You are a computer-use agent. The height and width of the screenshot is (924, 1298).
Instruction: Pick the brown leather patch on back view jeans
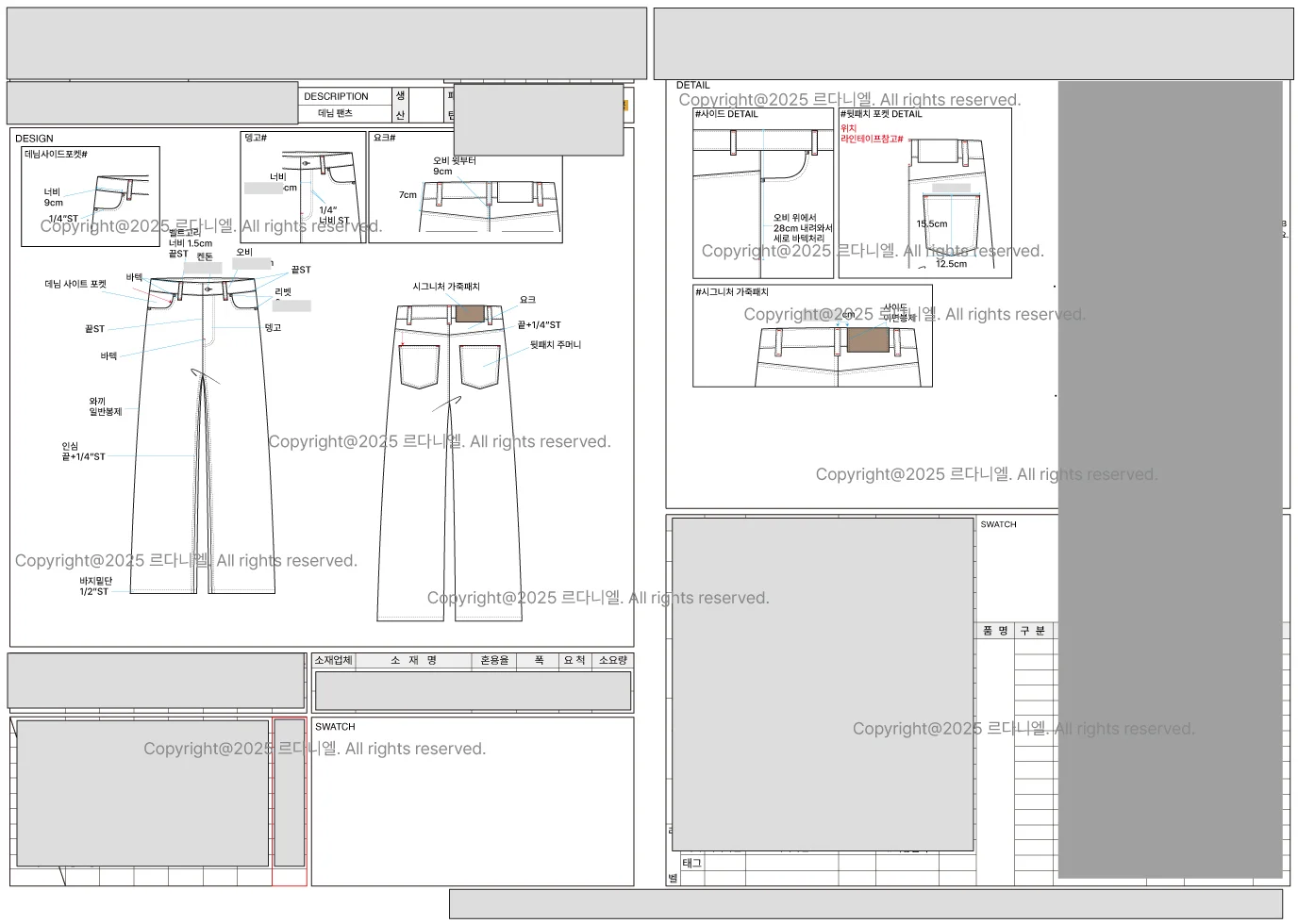[x=469, y=314]
